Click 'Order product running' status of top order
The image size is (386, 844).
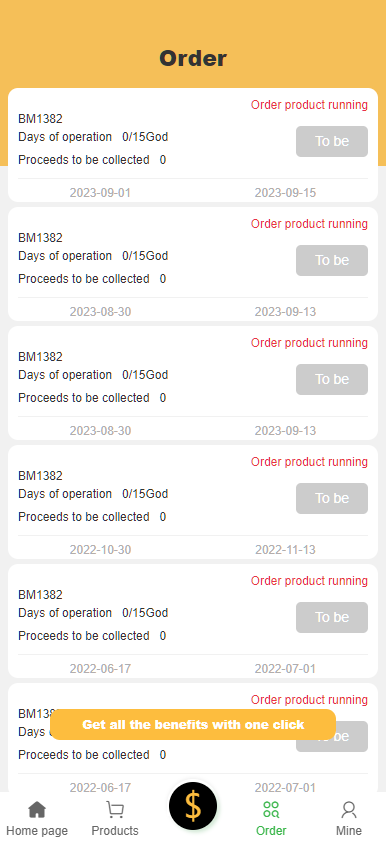tap(309, 105)
